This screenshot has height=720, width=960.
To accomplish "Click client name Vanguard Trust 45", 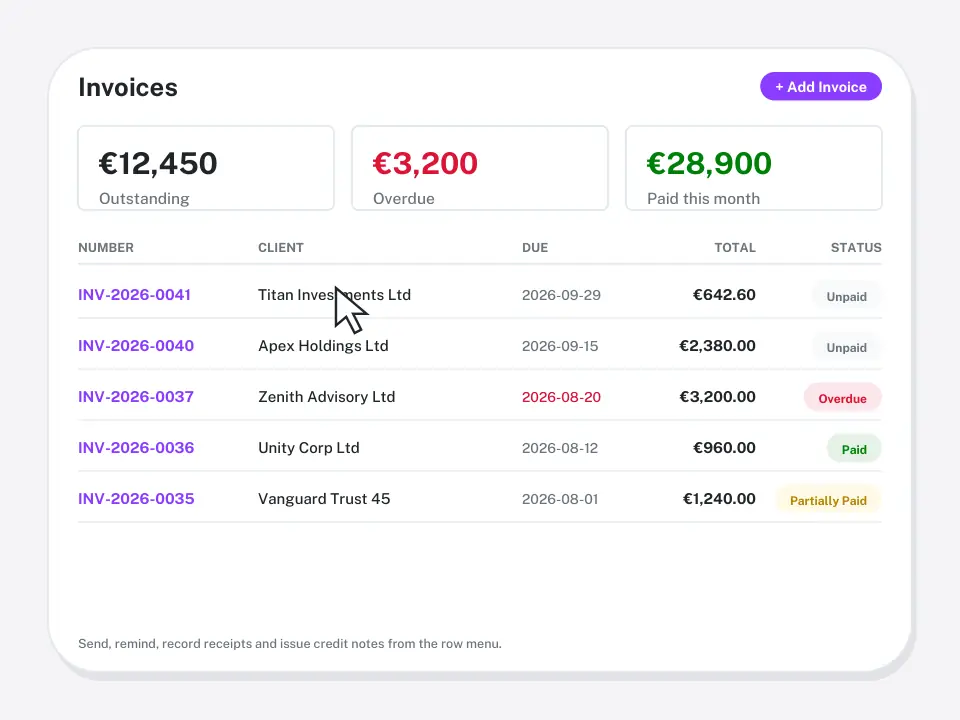I will [x=324, y=499].
